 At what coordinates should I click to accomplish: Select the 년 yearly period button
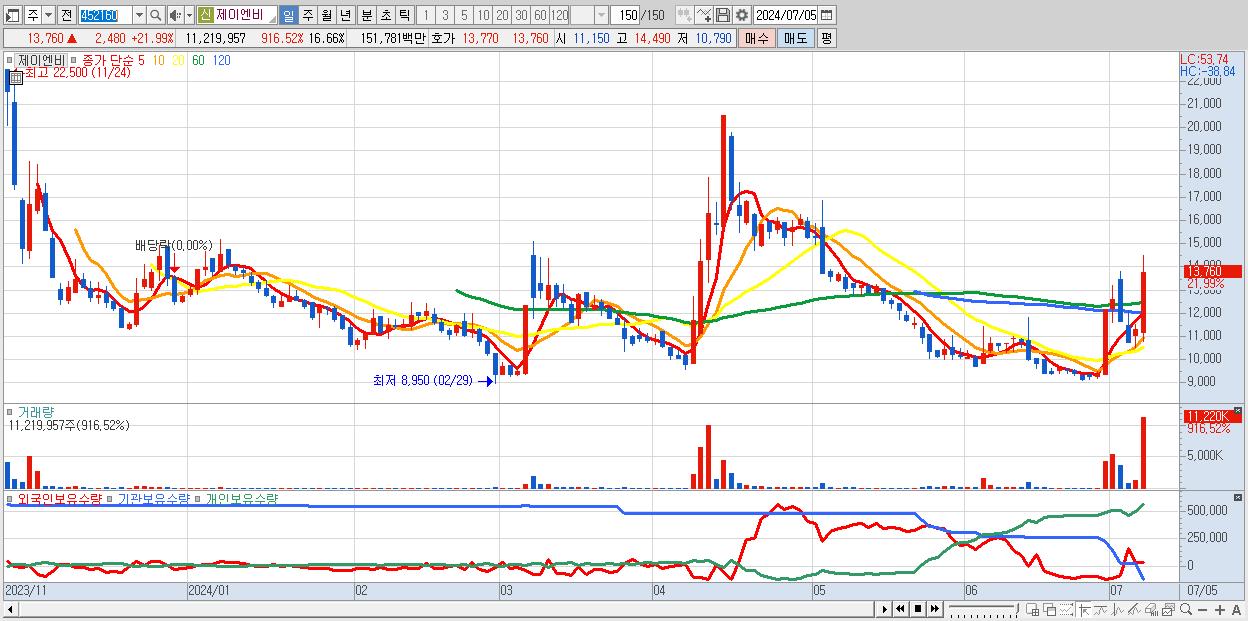(x=345, y=15)
